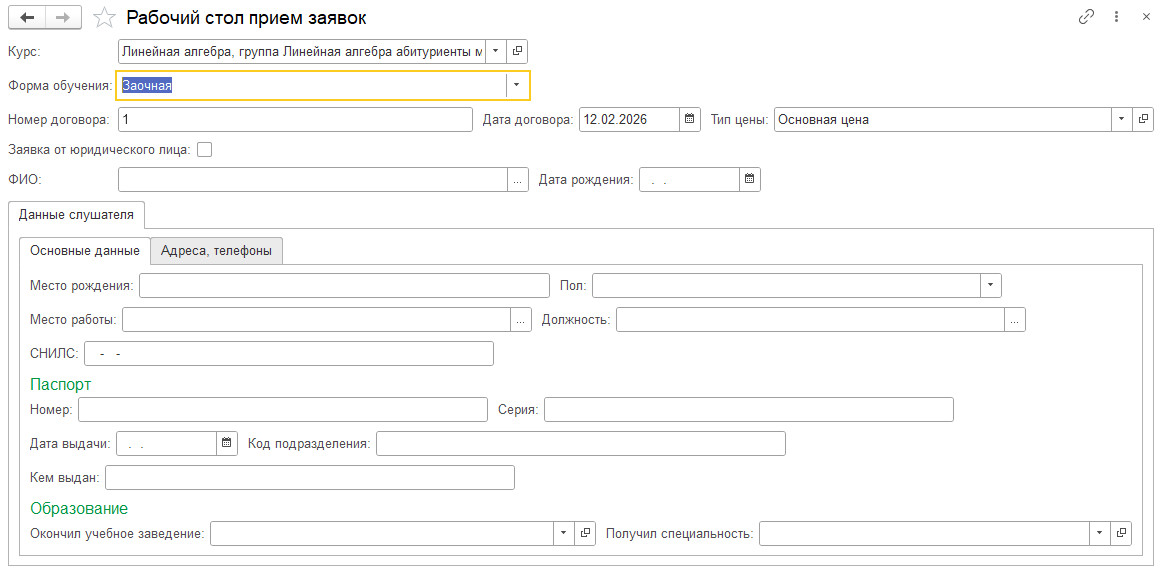Image resolution: width=1165 pixels, height=574 pixels.
Task: Click the back navigation arrow
Action: pos(26,17)
